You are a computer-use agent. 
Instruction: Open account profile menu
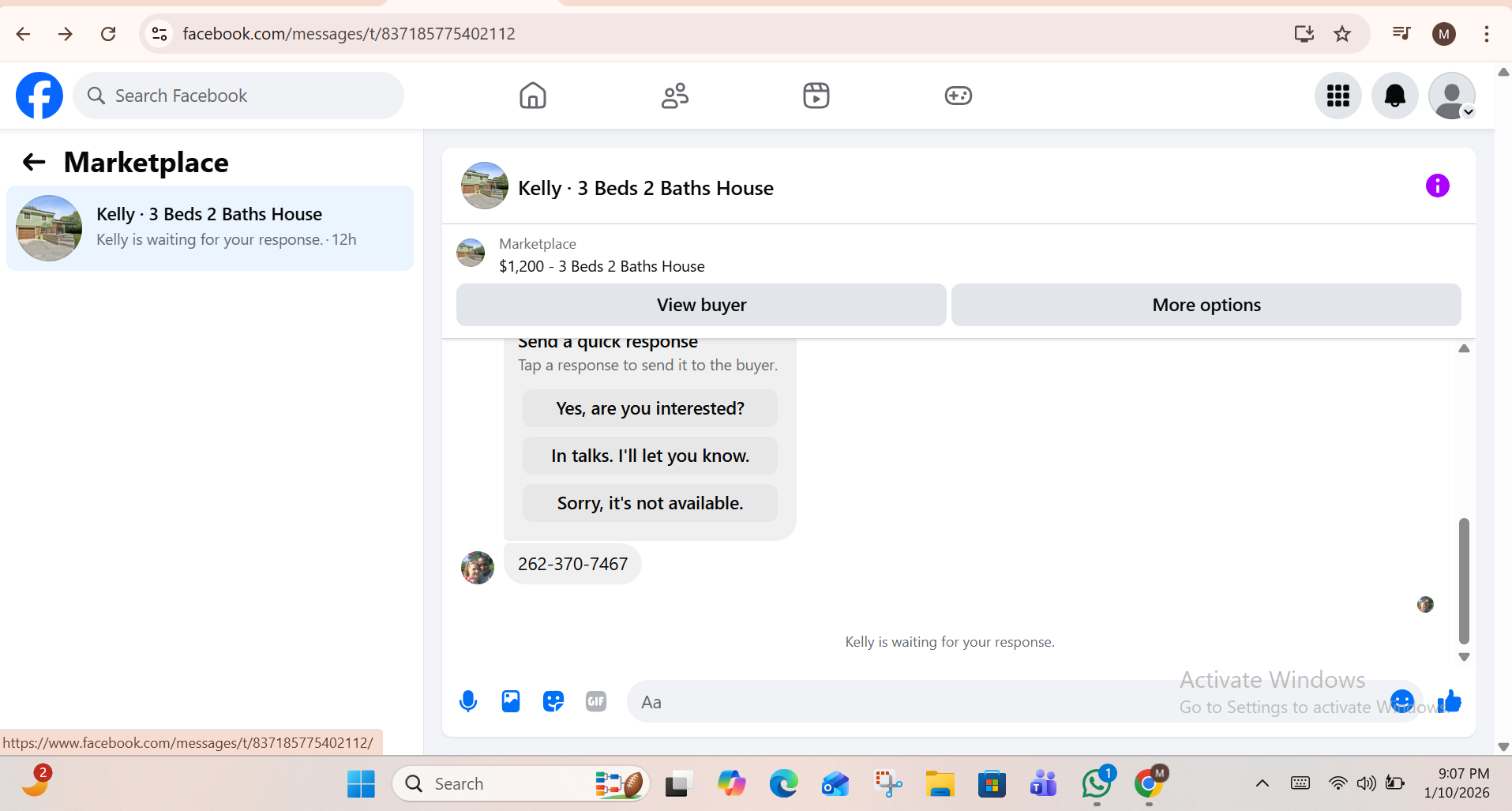click(1452, 96)
